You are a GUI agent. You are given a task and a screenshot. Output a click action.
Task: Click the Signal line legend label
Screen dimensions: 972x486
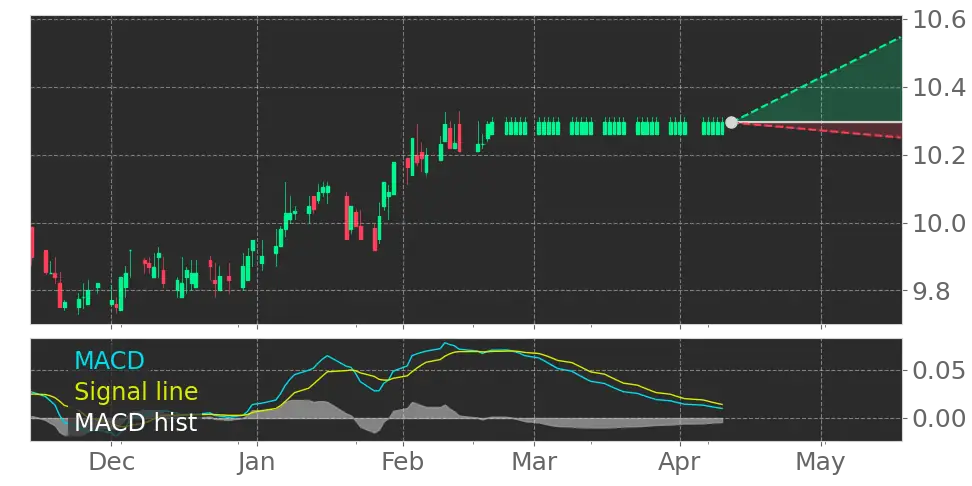click(x=136, y=392)
